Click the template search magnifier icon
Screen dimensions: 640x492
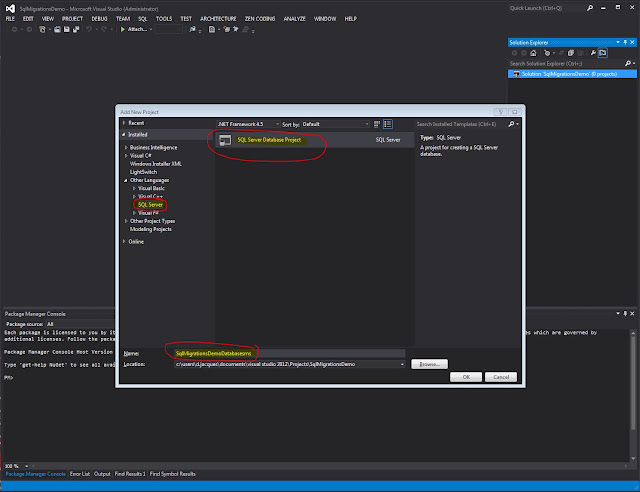(511, 124)
